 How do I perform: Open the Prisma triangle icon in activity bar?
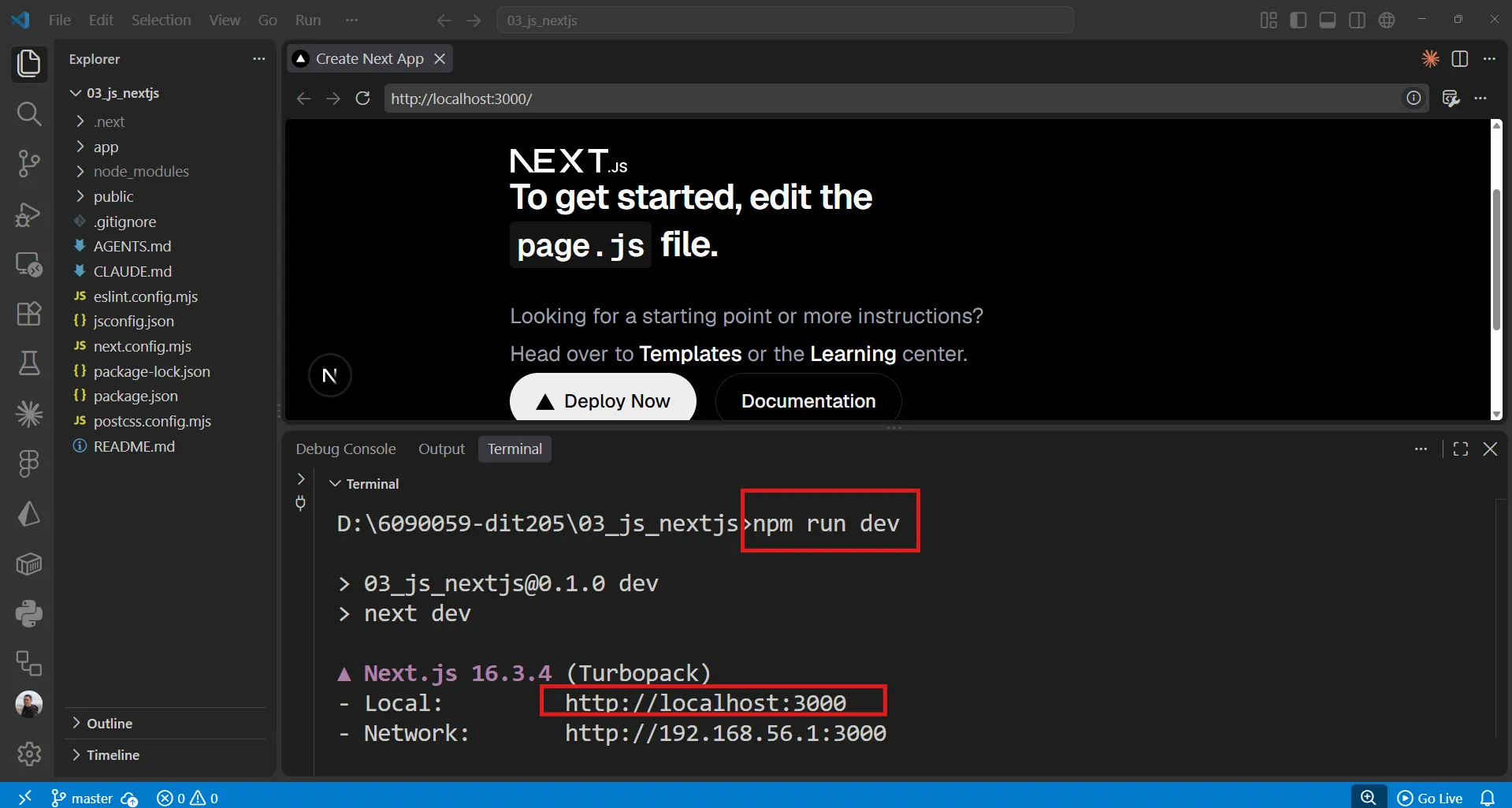click(29, 514)
